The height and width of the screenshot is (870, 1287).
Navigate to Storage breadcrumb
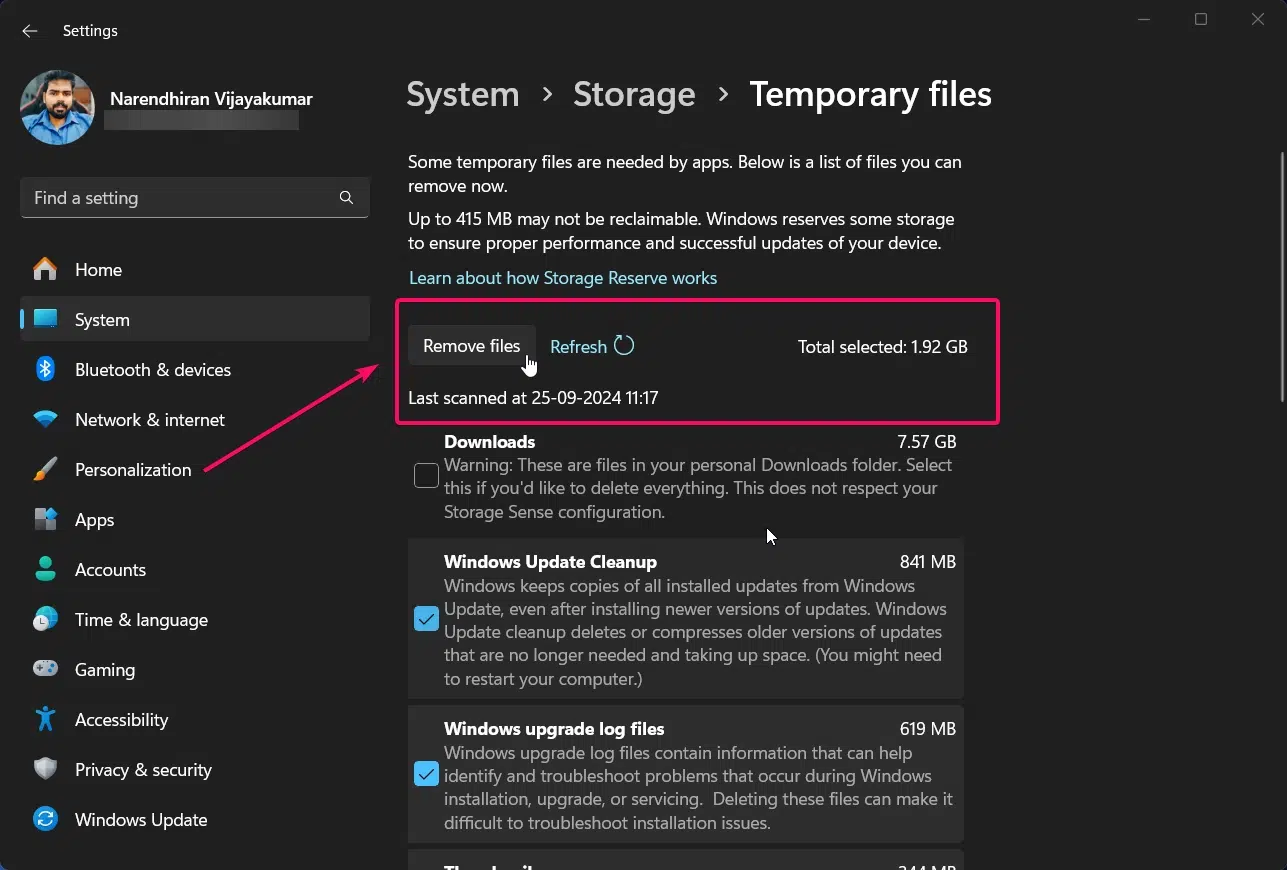(x=634, y=95)
